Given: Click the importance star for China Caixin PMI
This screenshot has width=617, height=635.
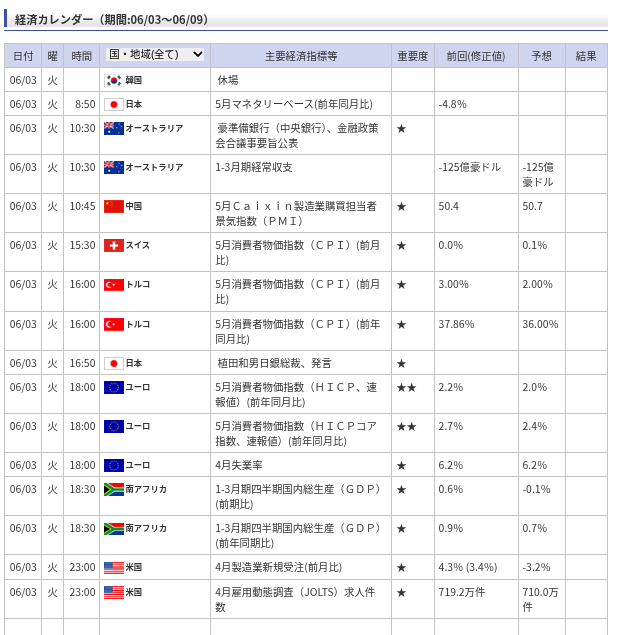Looking at the screenshot, I should [x=401, y=207].
